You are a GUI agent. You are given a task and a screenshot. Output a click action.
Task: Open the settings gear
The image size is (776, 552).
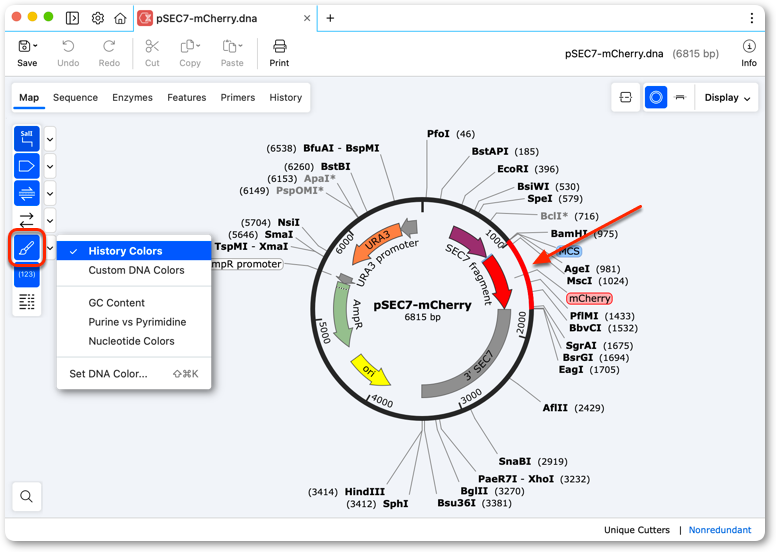coord(98,18)
